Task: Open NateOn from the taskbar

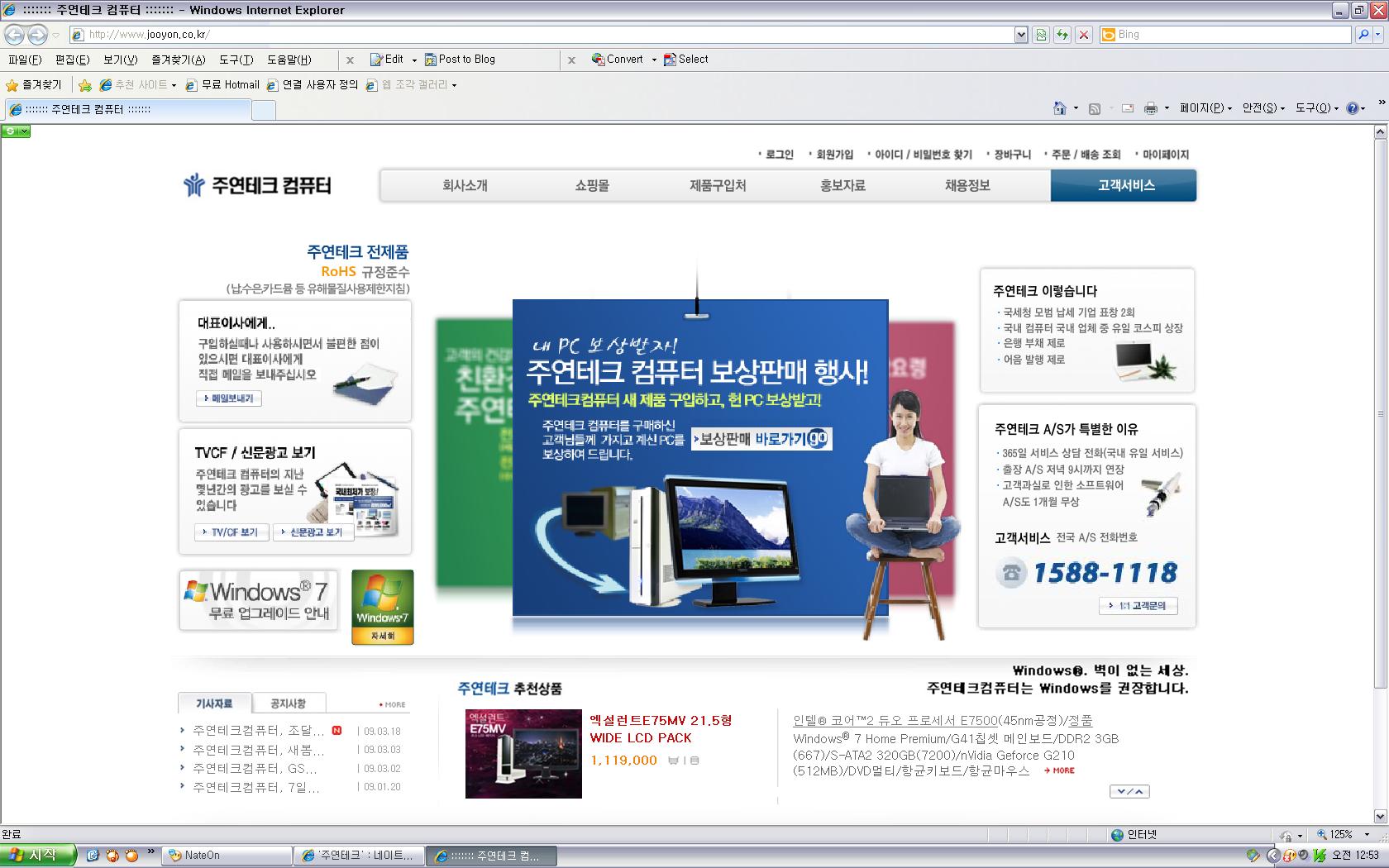Action: coord(227,856)
